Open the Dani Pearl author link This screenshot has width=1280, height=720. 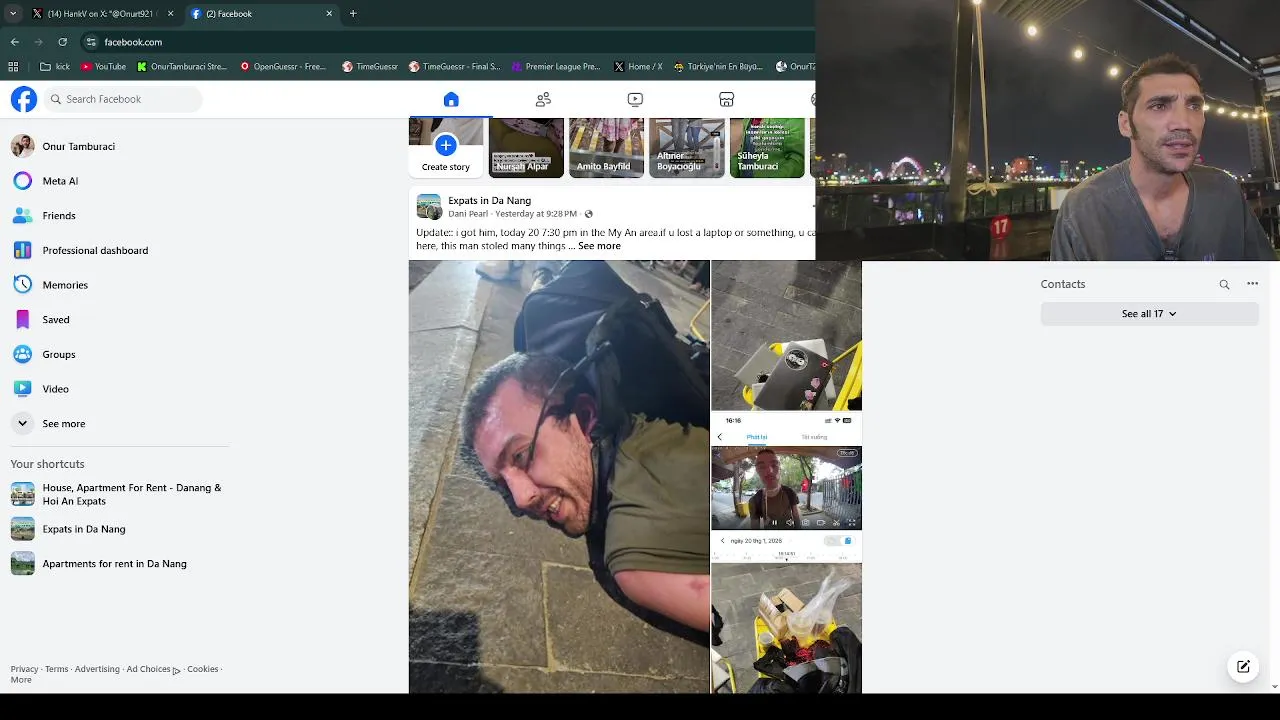coord(468,214)
